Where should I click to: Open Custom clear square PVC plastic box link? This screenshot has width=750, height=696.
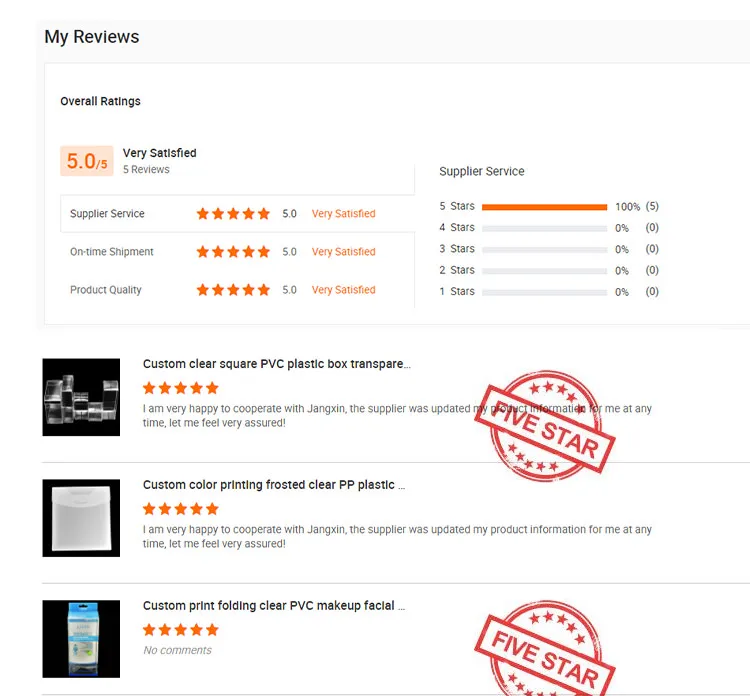[276, 364]
